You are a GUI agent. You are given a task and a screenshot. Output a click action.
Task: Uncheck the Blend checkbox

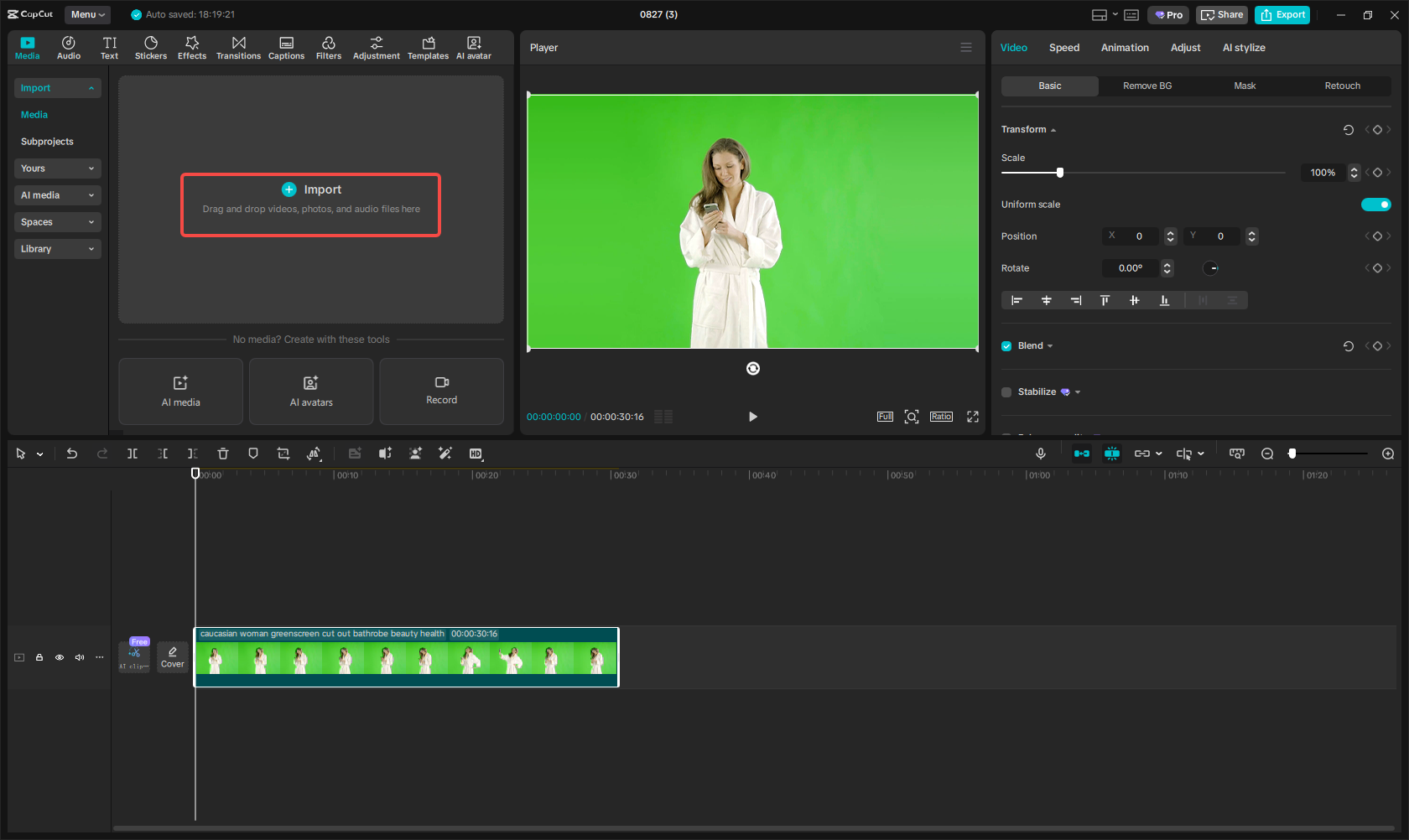pyautogui.click(x=1006, y=345)
